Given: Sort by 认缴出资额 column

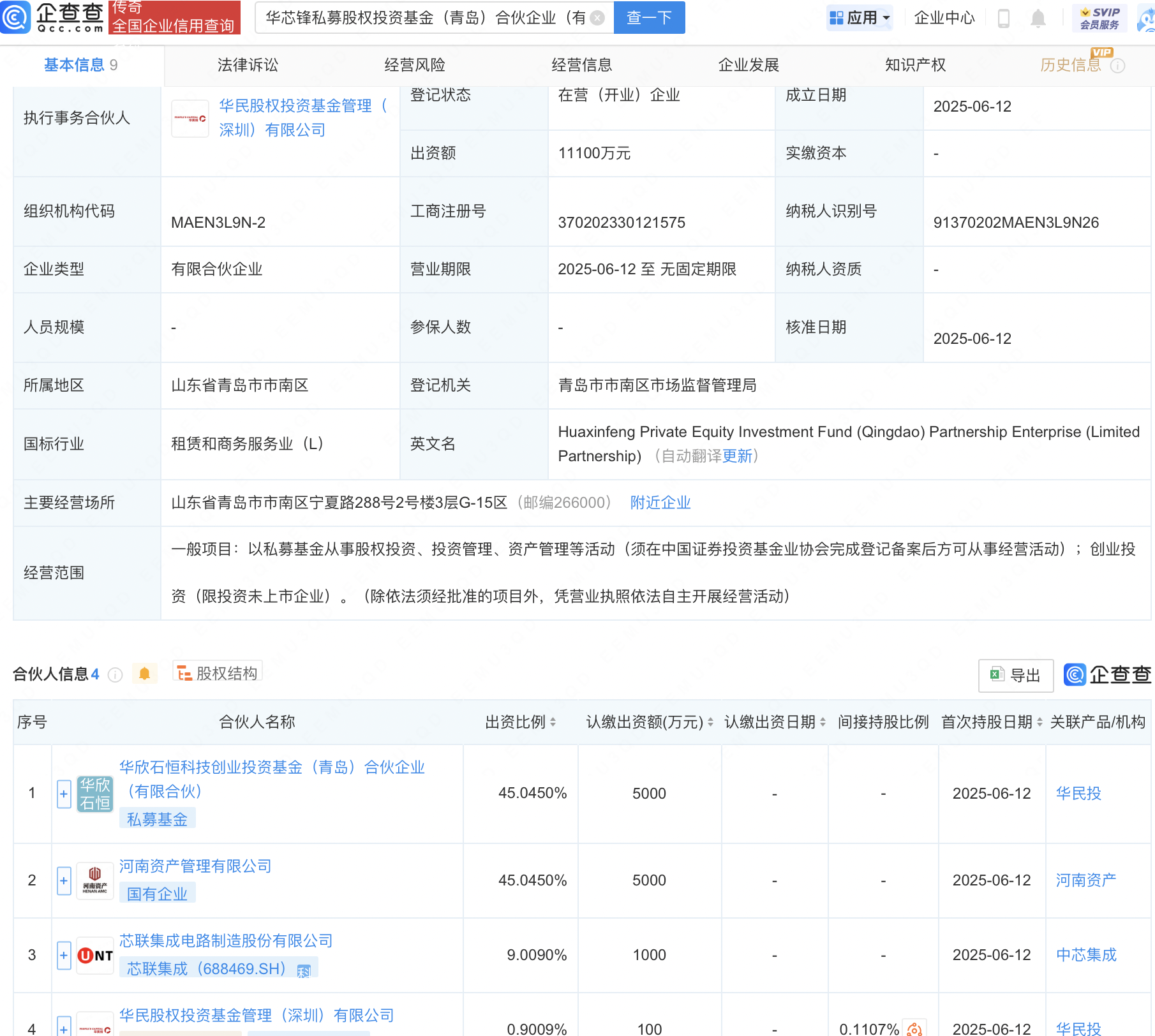Looking at the screenshot, I should coord(710,722).
